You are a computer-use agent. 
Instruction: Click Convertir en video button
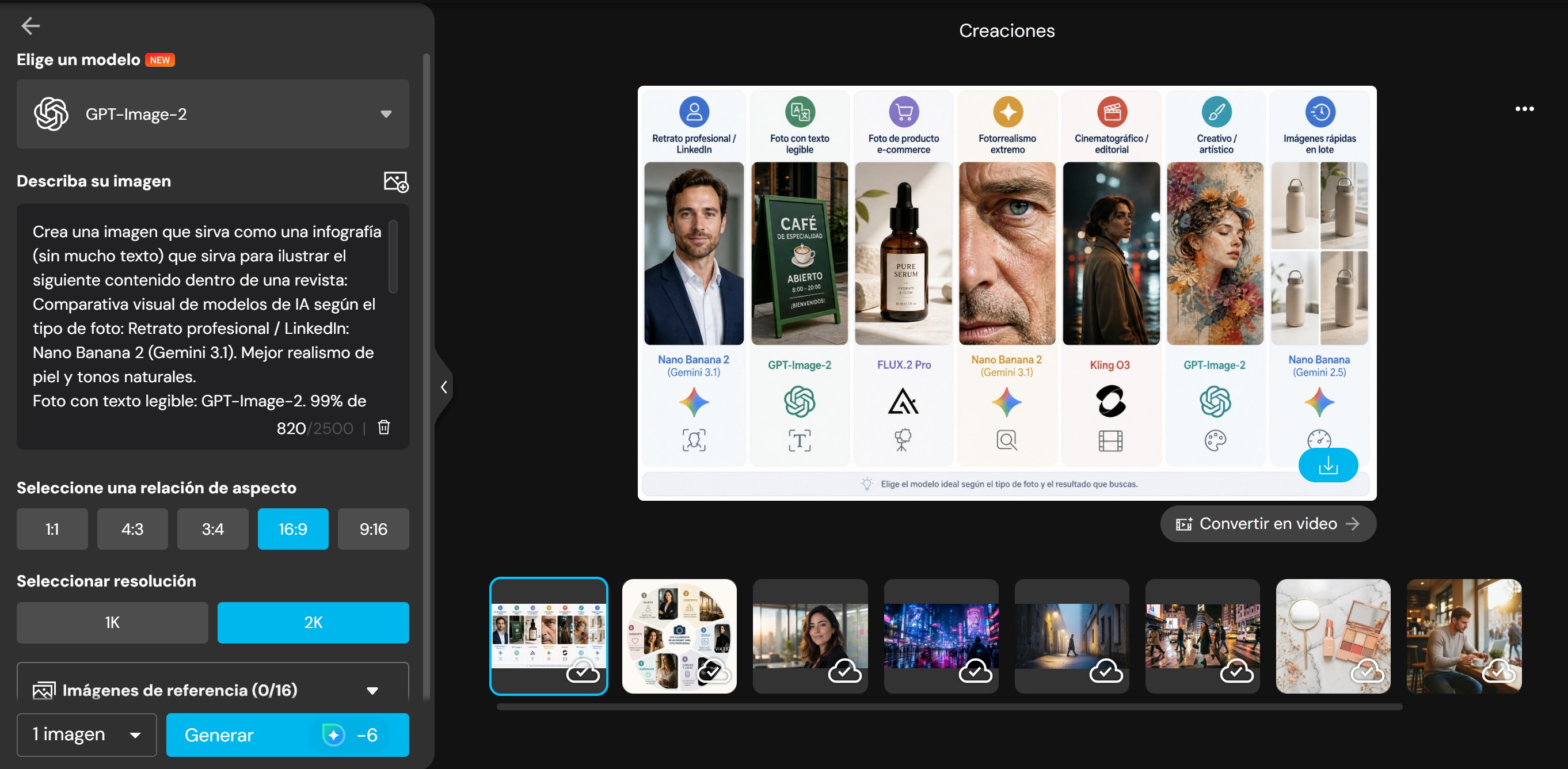pyautogui.click(x=1268, y=524)
